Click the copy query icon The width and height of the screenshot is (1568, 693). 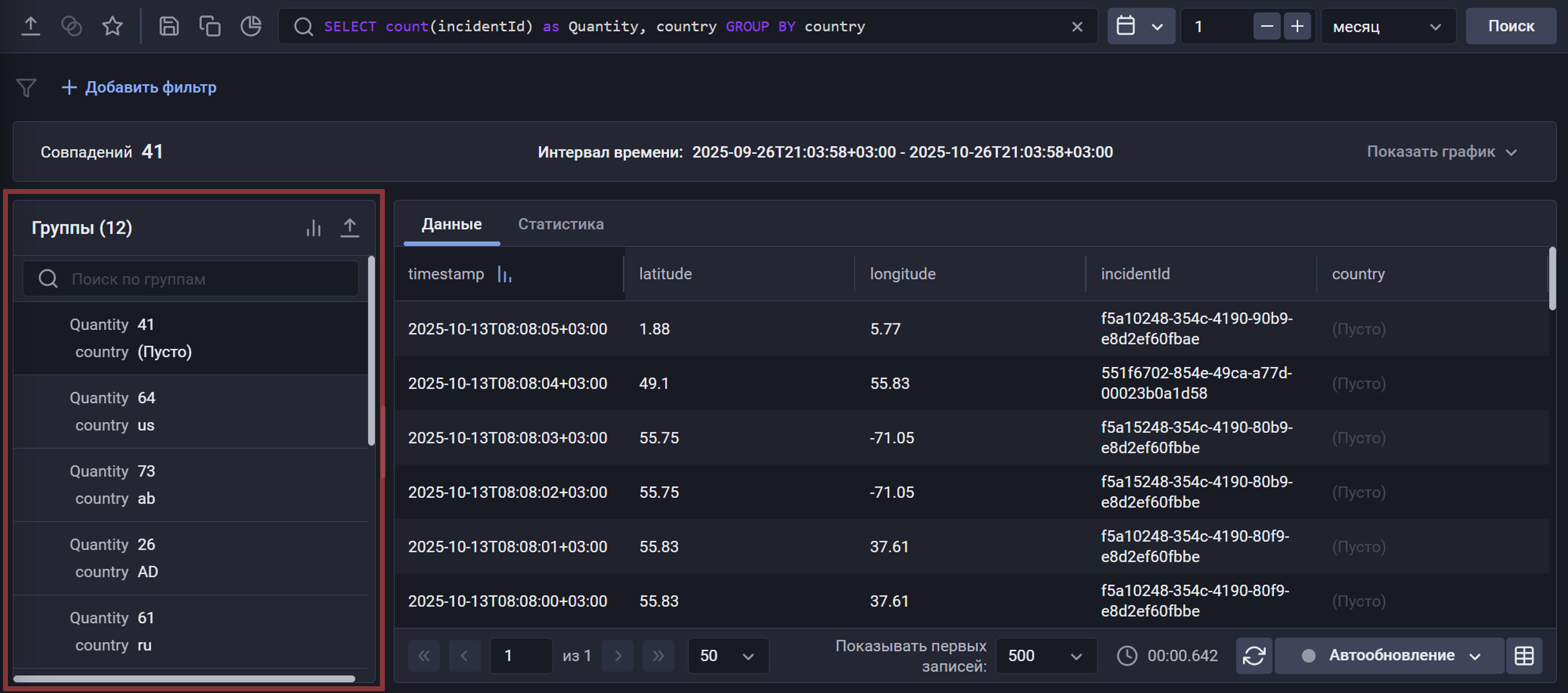tap(209, 26)
